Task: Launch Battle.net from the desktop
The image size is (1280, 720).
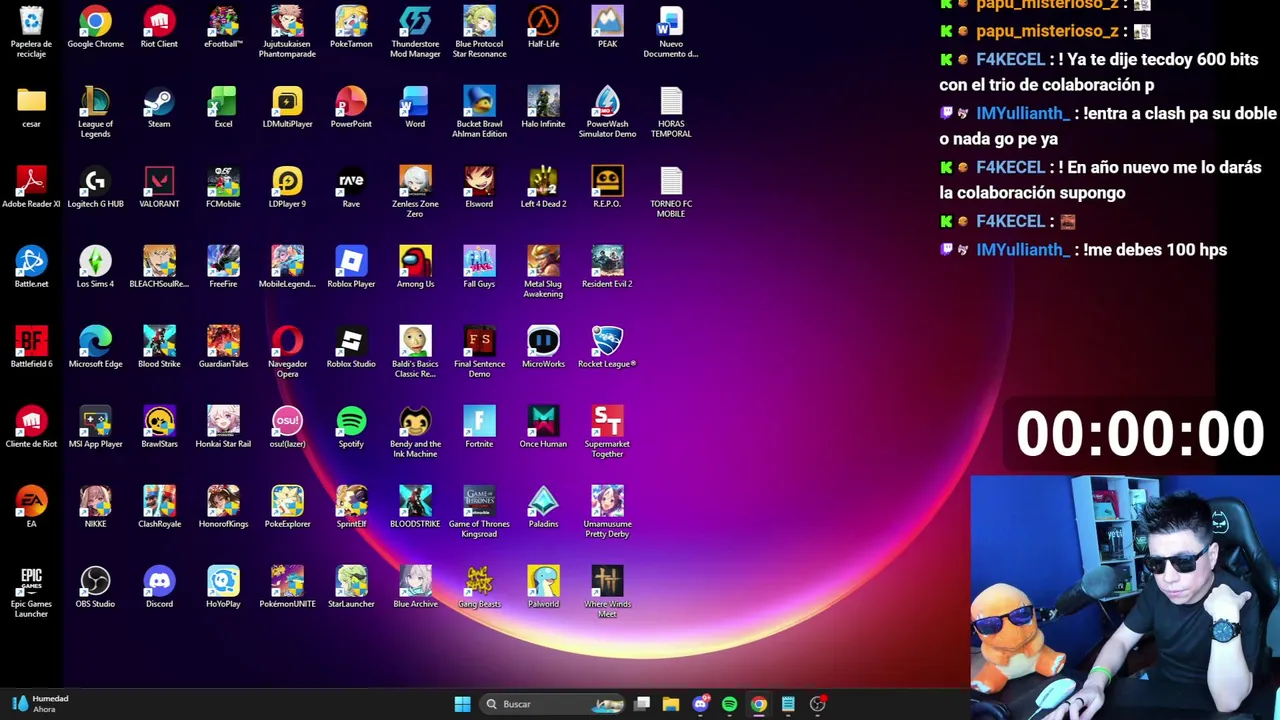Action: point(31,268)
